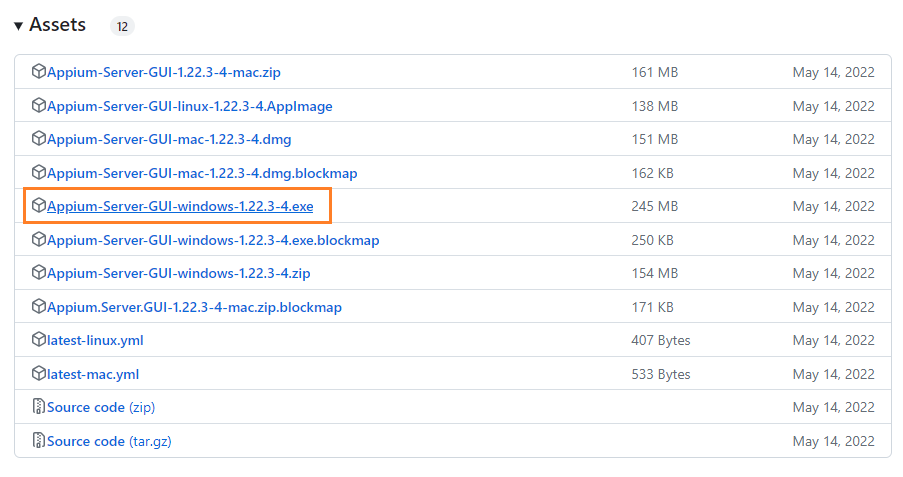Click package icon beside dmg.blockmap asset
This screenshot has width=903, height=477.
(x=39, y=172)
